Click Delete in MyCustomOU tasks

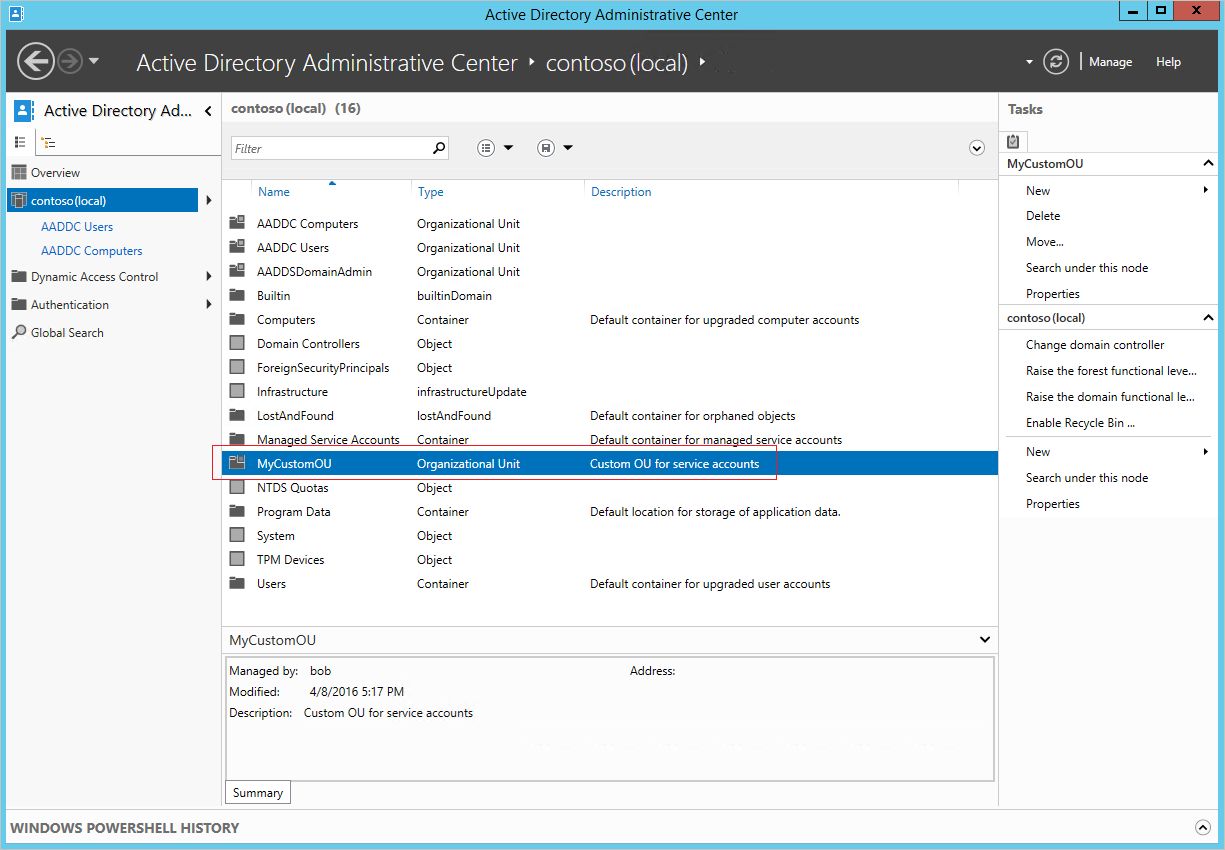[1043, 216]
